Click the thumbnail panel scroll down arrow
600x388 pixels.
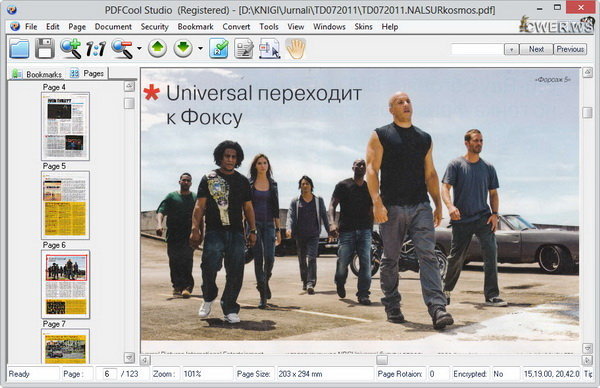click(x=129, y=358)
